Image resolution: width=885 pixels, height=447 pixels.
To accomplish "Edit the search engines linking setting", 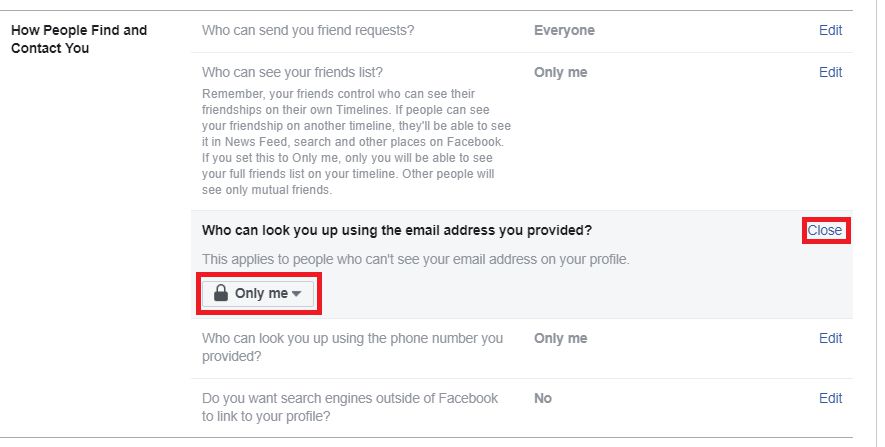I will pyautogui.click(x=830, y=398).
